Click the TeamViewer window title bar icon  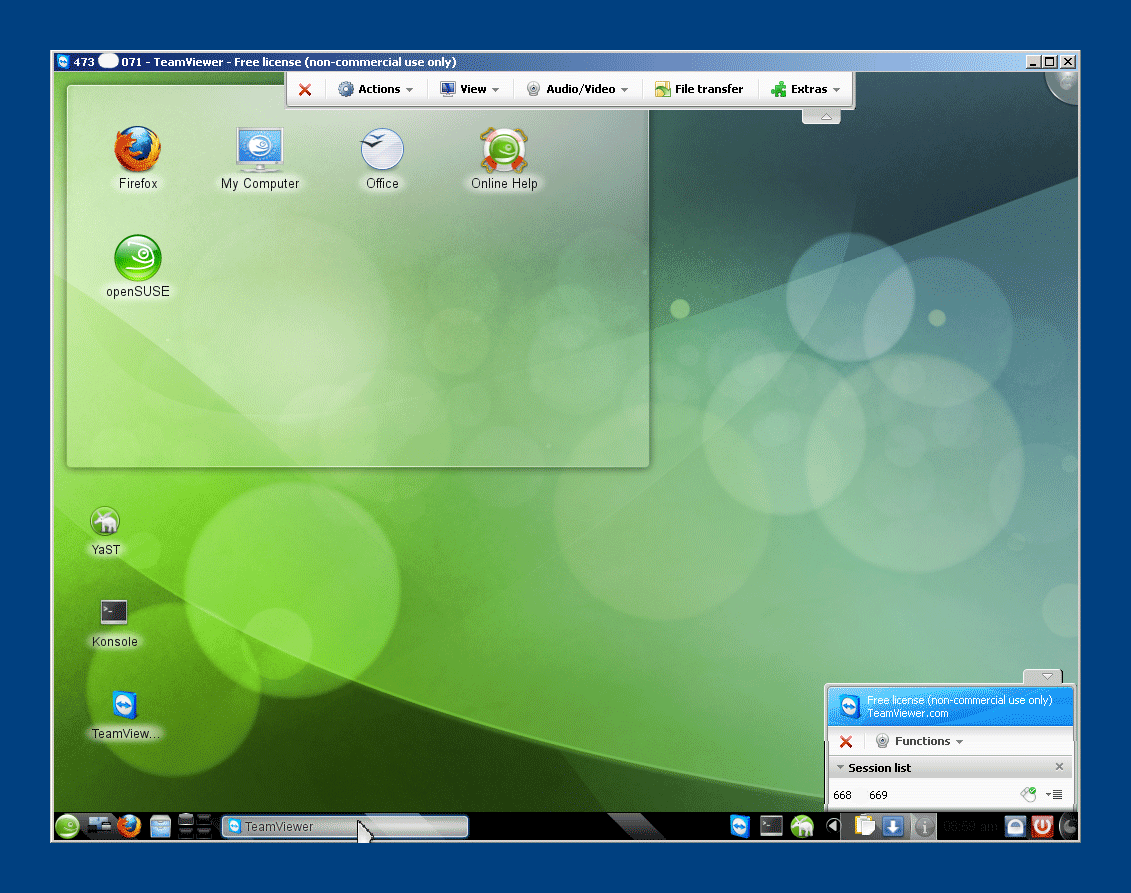[x=63, y=62]
